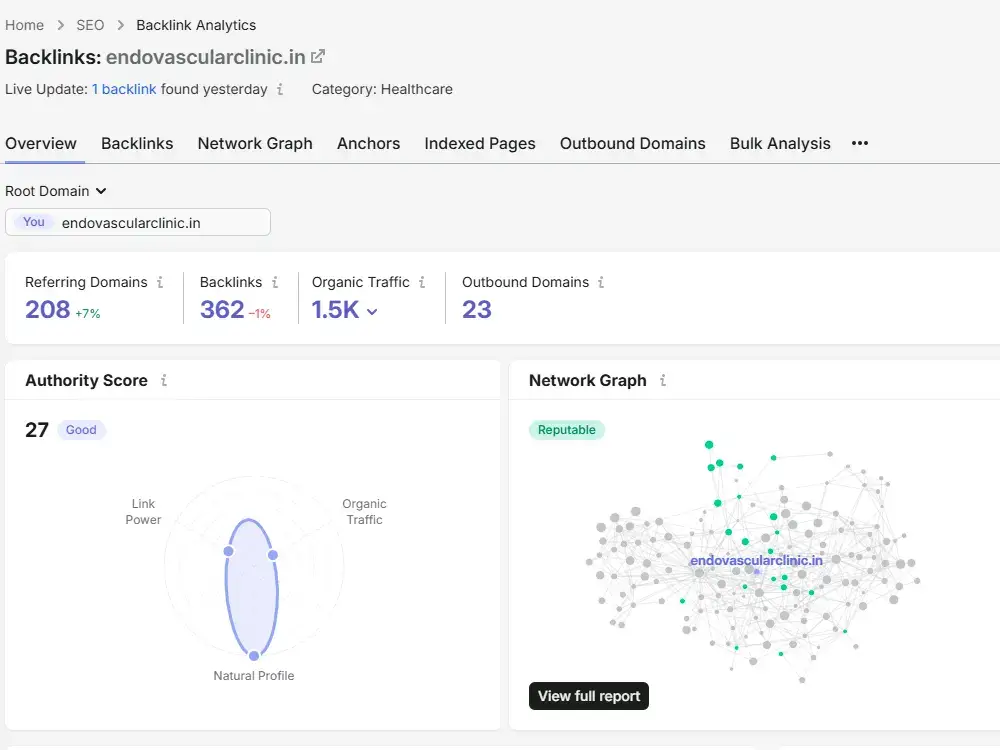Click Category: Healthcare text

pos(382,89)
